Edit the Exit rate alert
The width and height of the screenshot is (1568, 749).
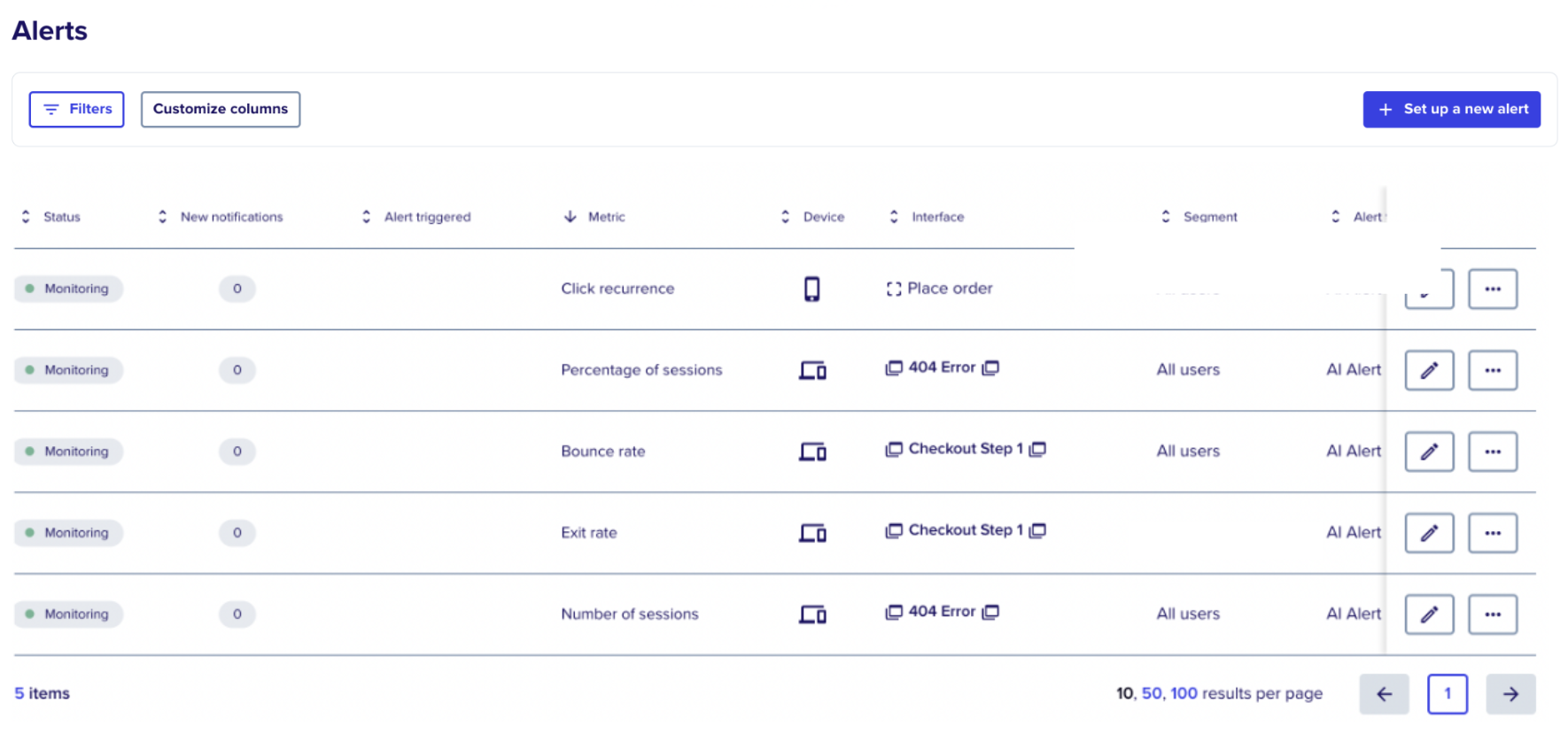tap(1429, 533)
